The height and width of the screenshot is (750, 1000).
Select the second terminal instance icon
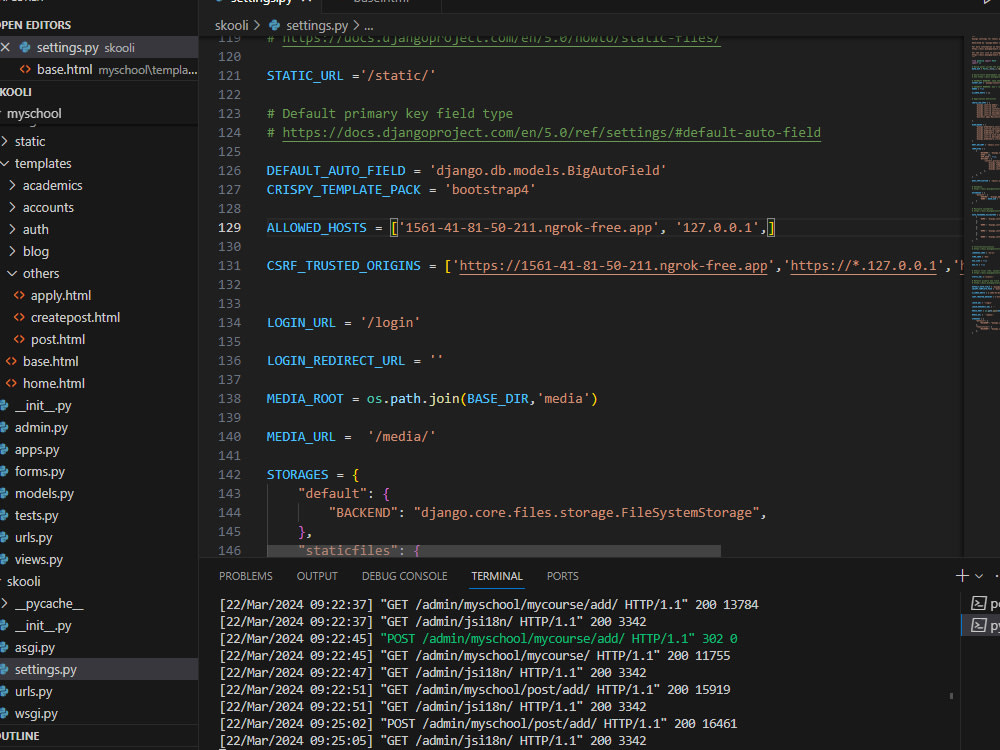(979, 626)
